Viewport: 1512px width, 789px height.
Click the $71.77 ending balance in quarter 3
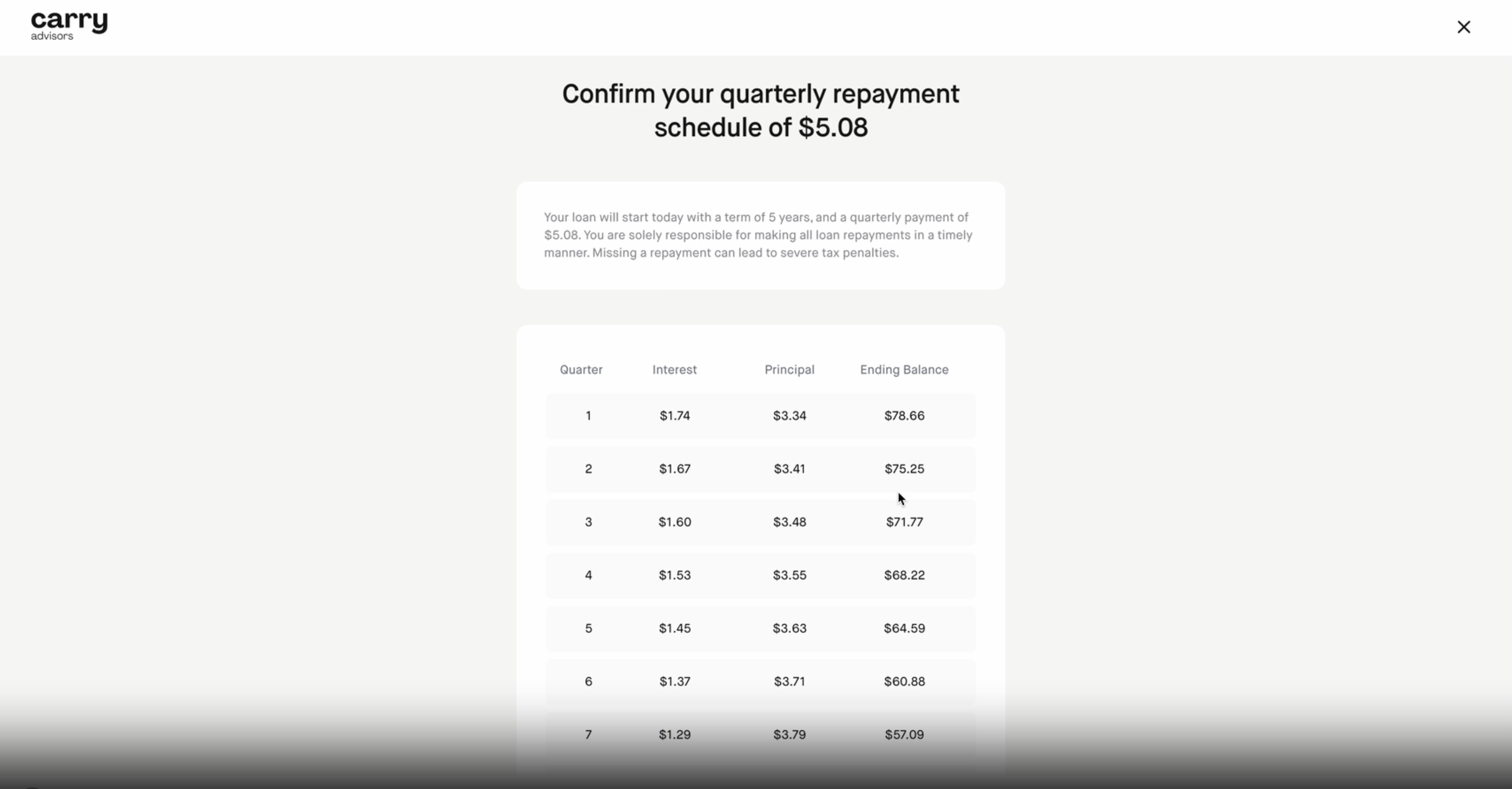pos(905,522)
